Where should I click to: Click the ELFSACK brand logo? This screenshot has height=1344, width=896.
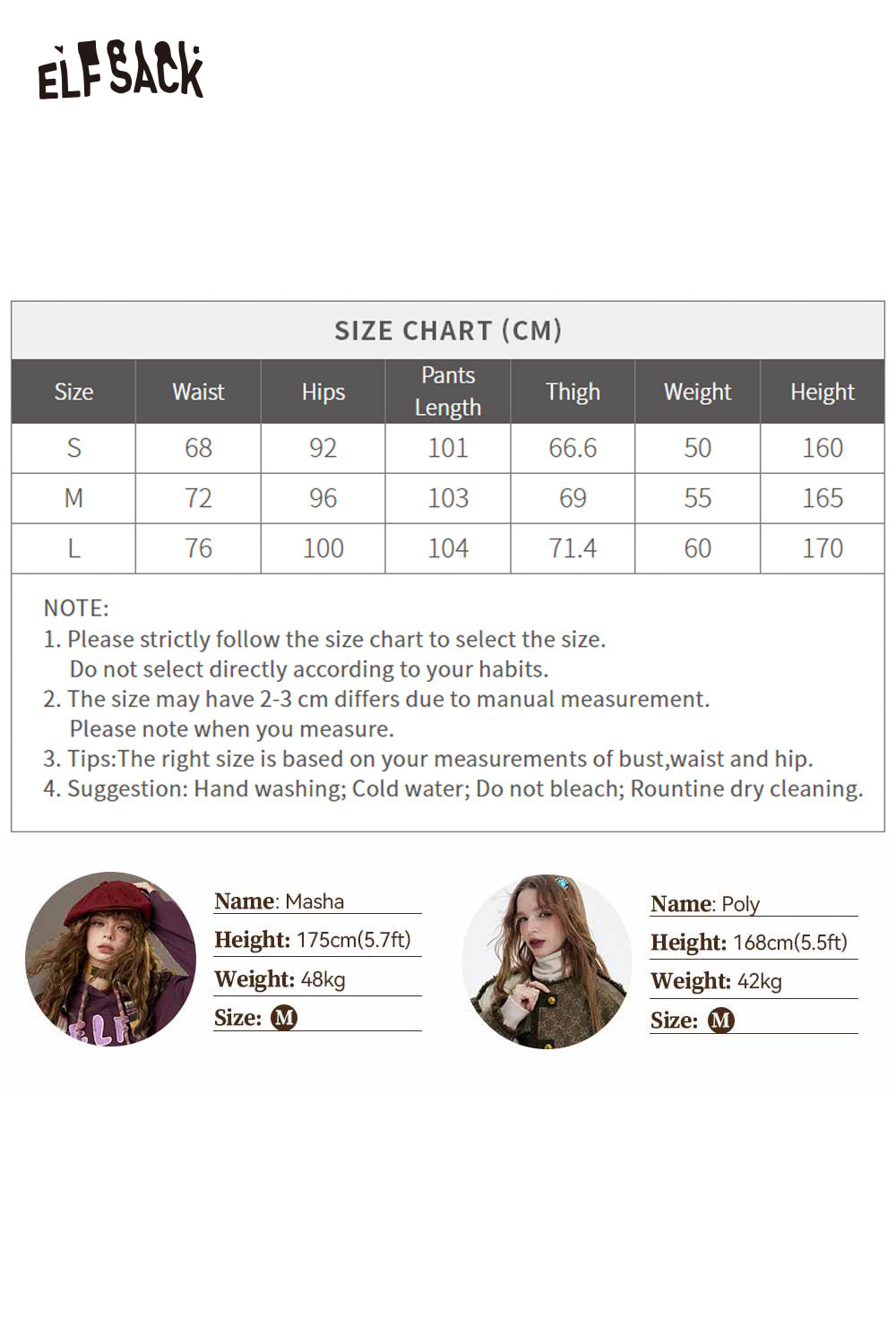pos(121,71)
